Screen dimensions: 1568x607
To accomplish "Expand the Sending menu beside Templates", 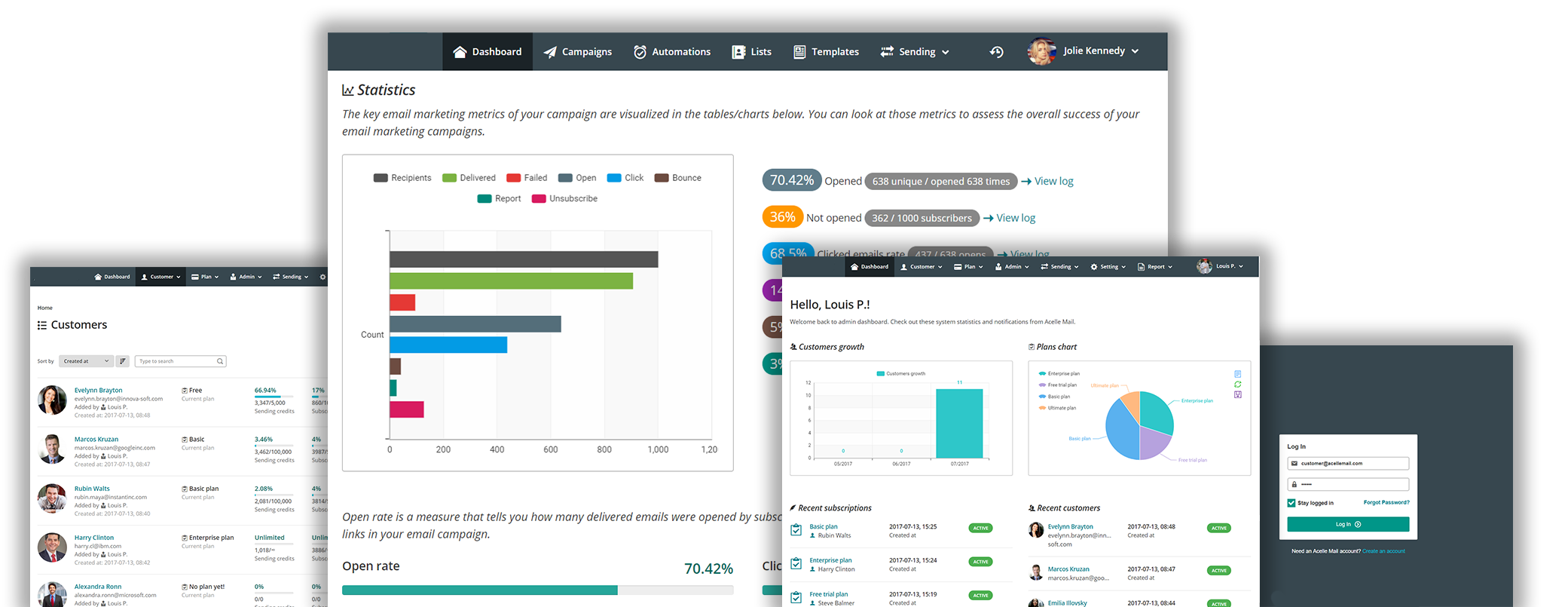I will pos(915,52).
